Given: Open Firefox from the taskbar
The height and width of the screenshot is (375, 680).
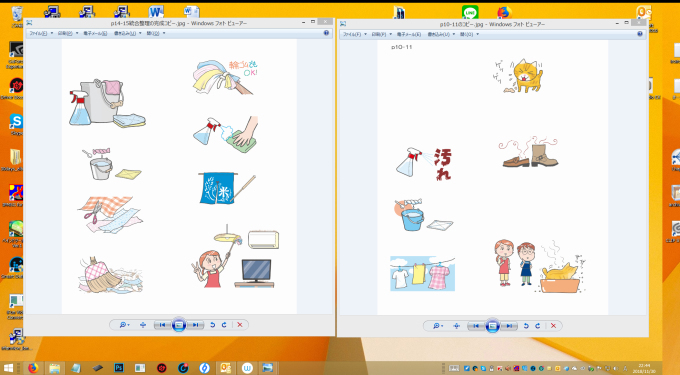Looking at the screenshot, I should [33, 368].
